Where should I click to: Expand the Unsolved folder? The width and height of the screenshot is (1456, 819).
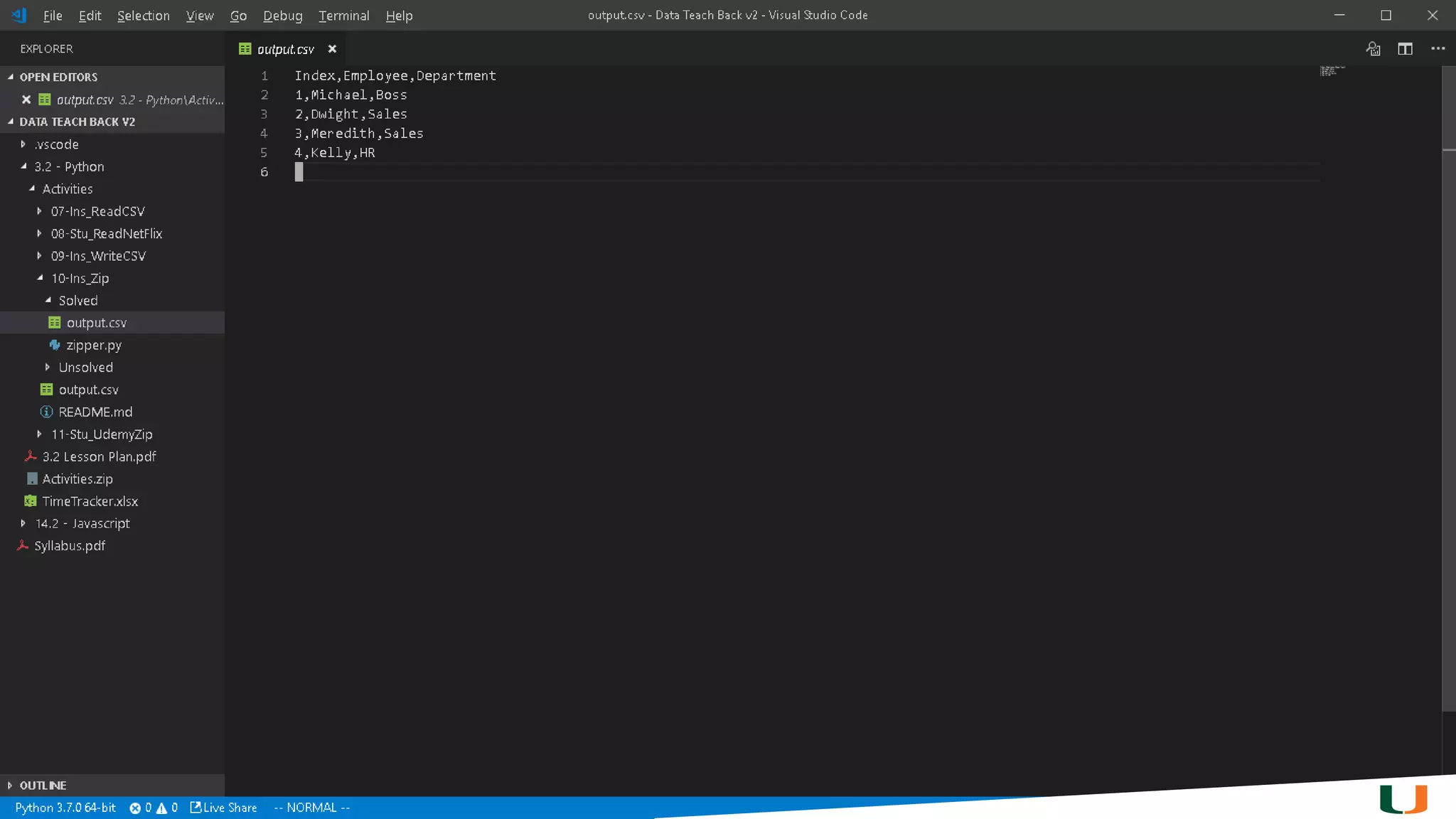[x=85, y=368]
